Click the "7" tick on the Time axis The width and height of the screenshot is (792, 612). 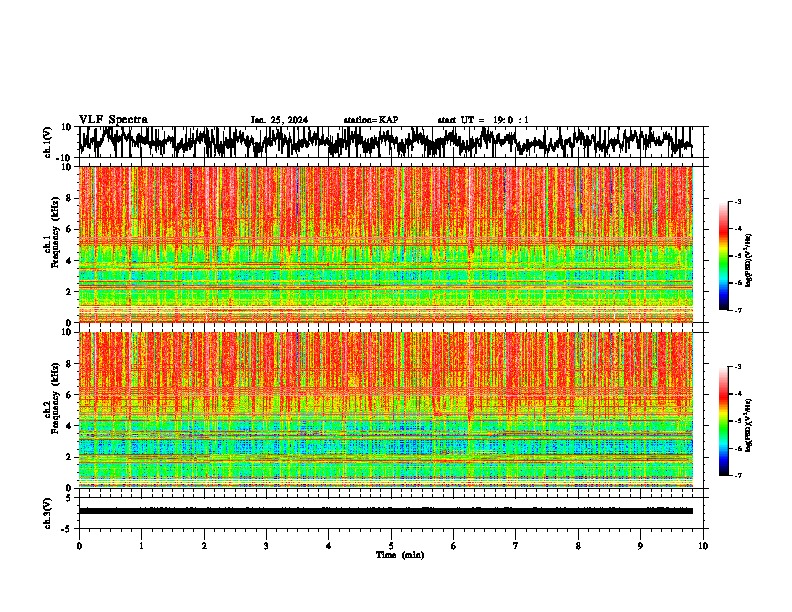coord(516,546)
